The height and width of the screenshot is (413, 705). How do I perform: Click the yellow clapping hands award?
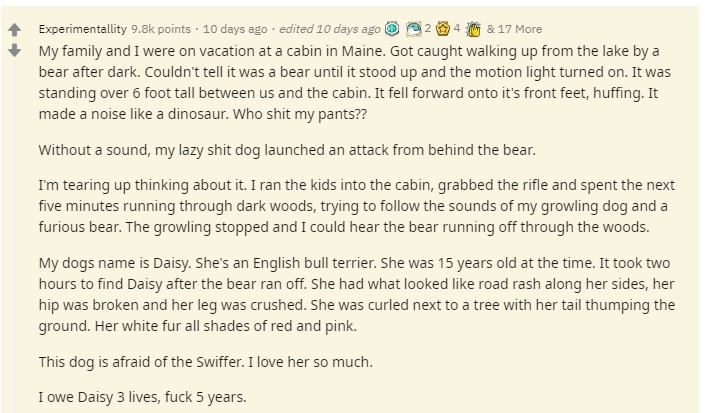473,29
